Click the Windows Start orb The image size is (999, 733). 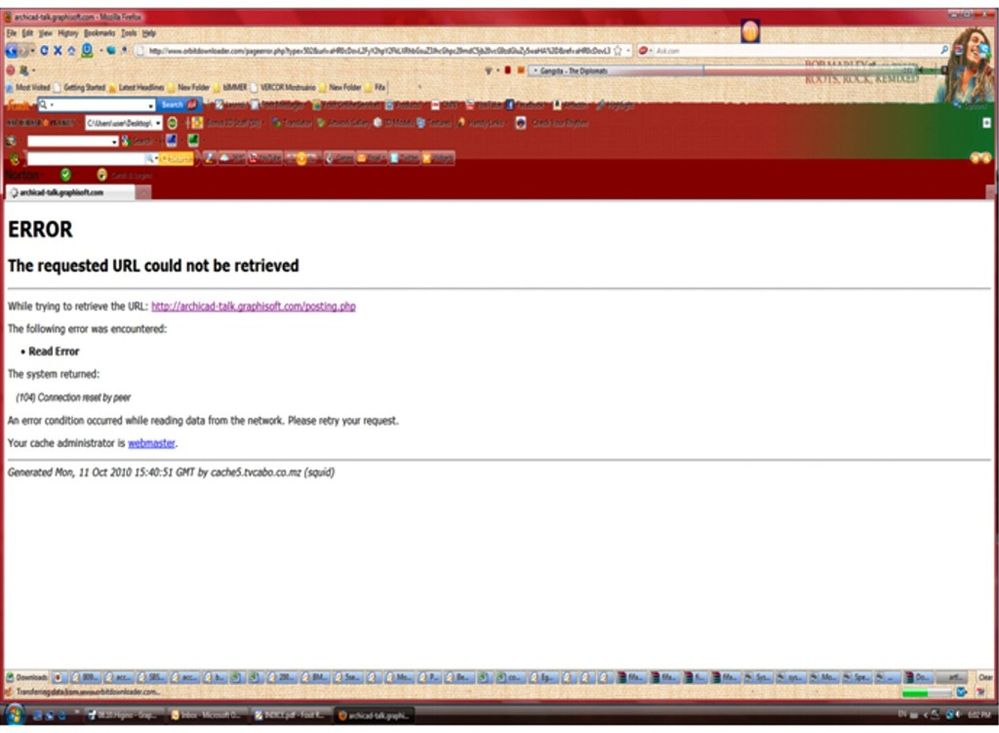pos(13,715)
